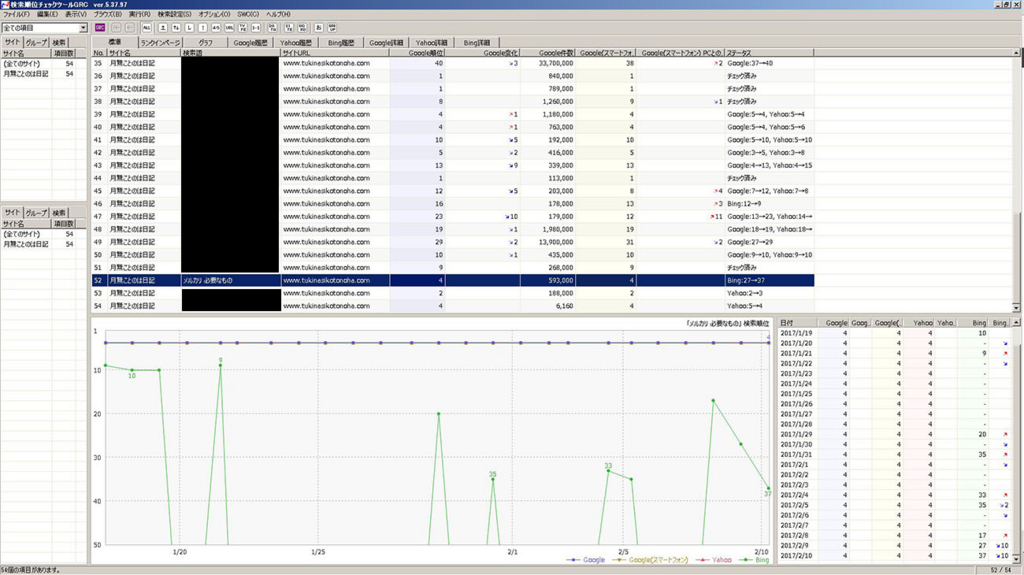Image resolution: width=1024 pixels, height=575 pixels.
Task: Click the Y!/TE toolbar icon
Action: (x=289, y=27)
